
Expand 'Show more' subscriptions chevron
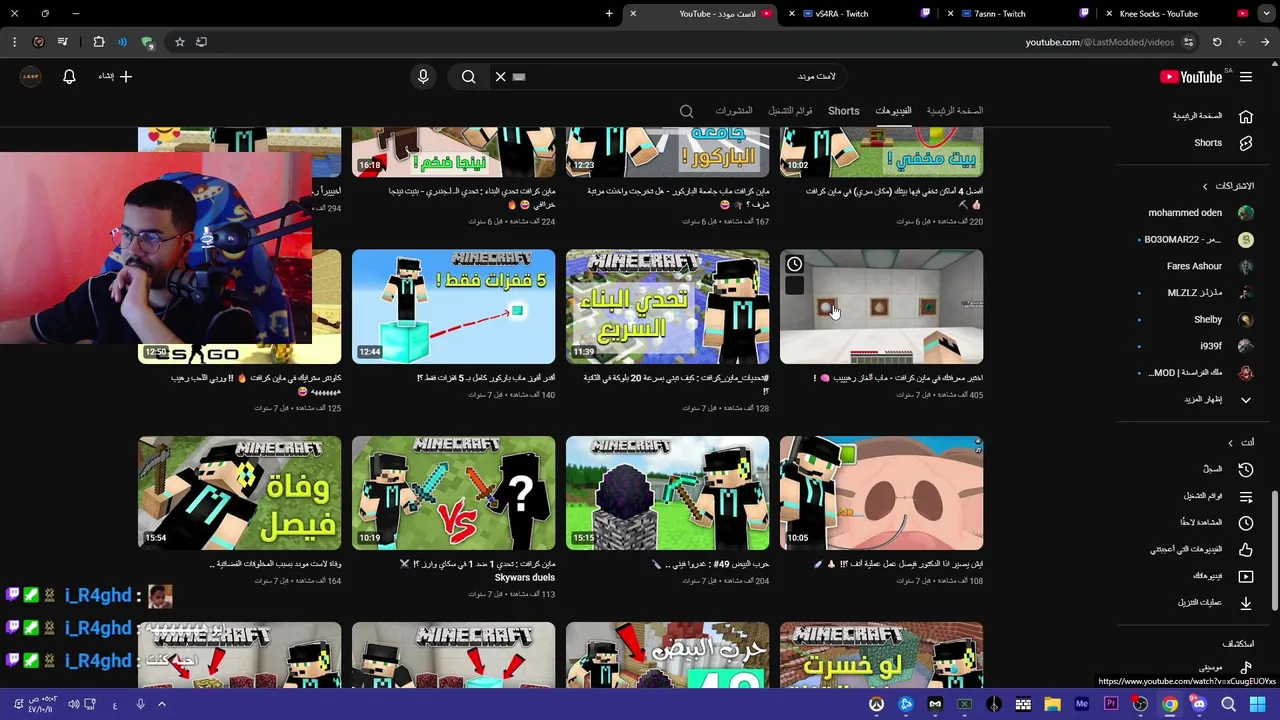[1246, 400]
